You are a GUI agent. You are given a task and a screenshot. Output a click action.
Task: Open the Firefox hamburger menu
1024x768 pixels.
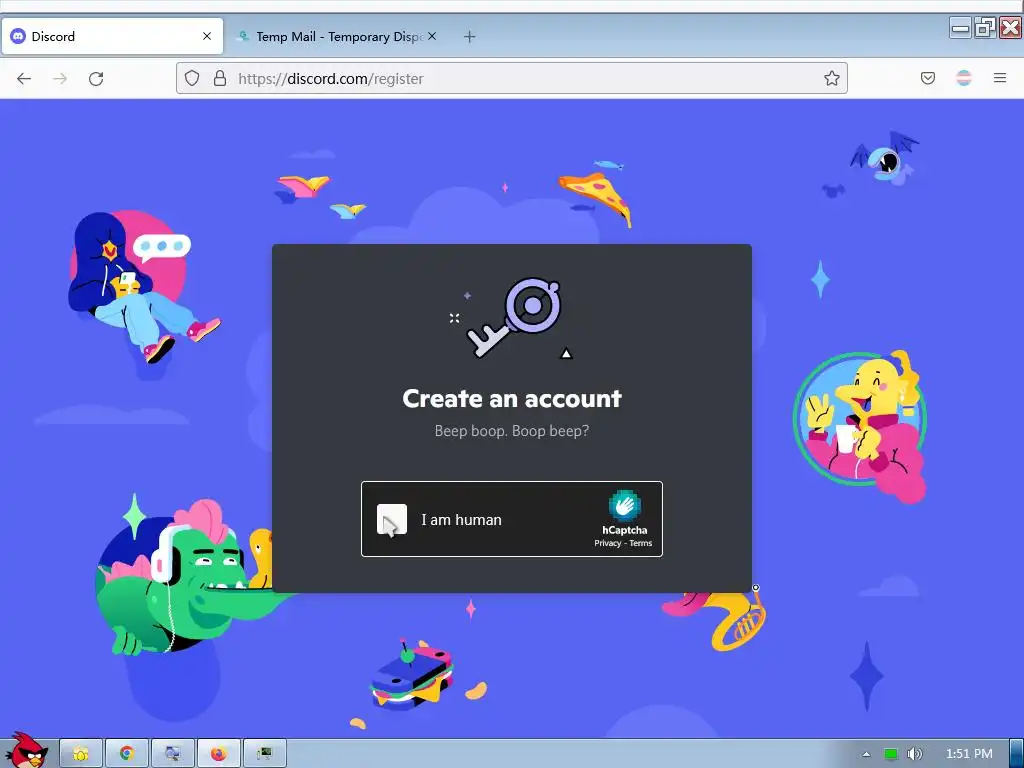pyautogui.click(x=1000, y=79)
